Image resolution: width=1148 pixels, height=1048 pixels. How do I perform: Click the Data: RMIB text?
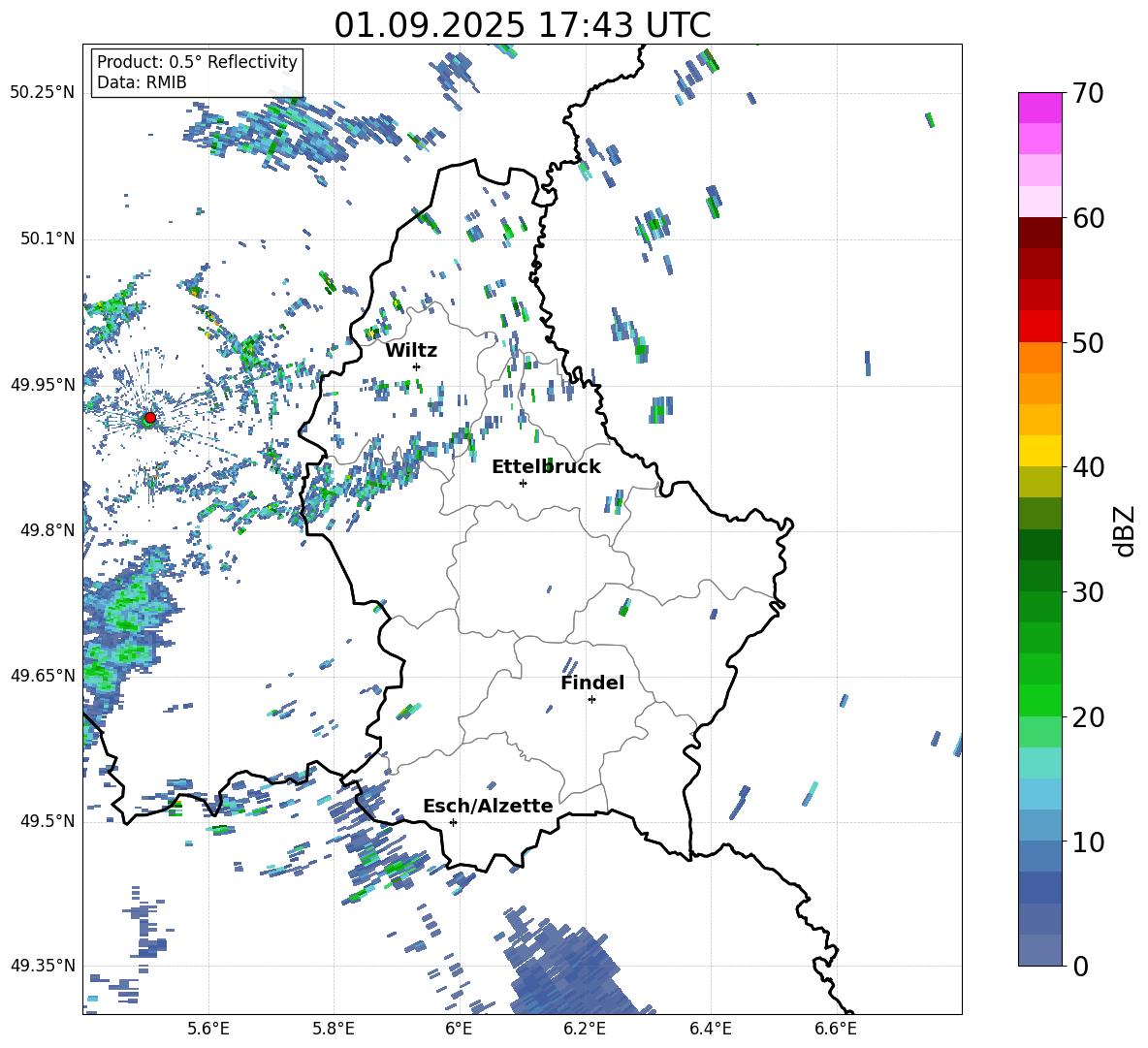pyautogui.click(x=142, y=82)
